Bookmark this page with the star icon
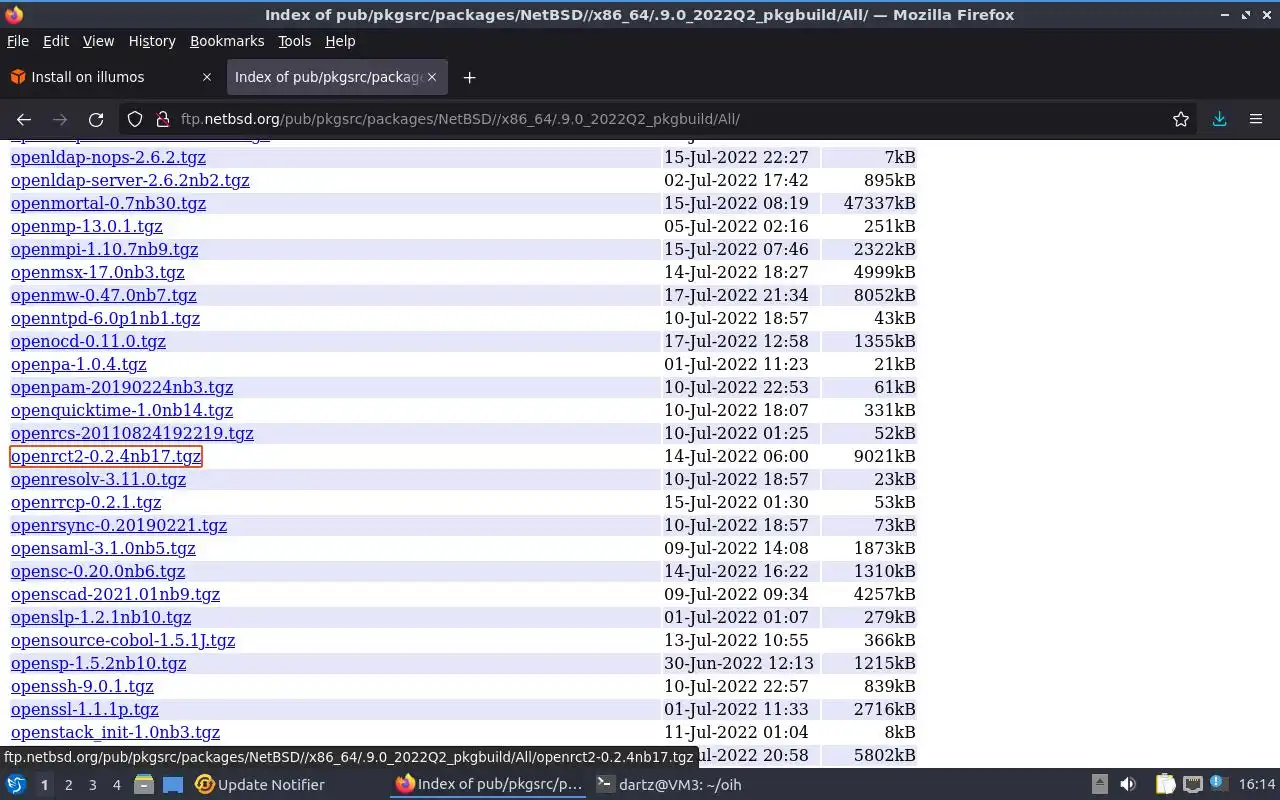This screenshot has height=800, width=1280. [1181, 119]
